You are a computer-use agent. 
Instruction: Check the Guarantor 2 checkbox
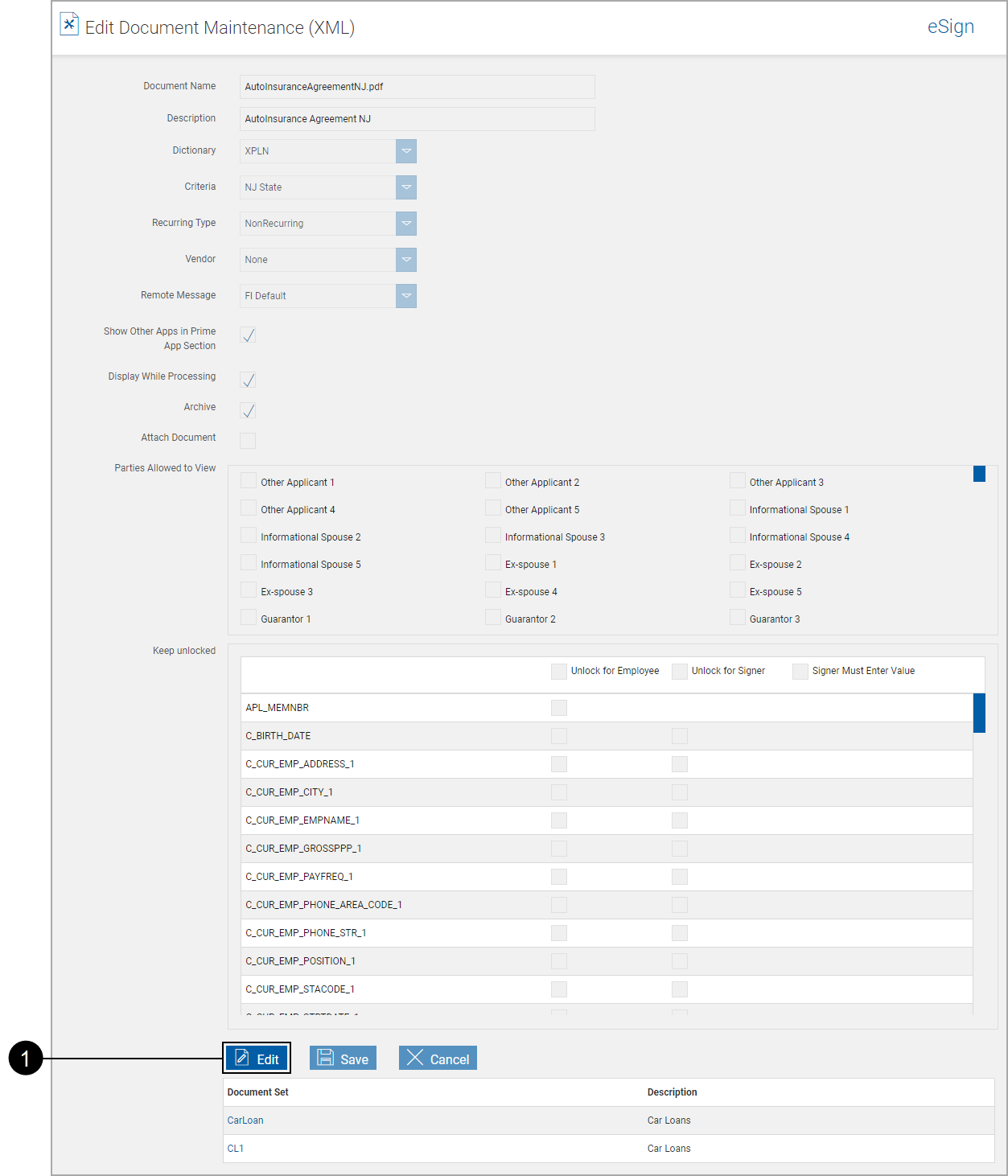[492, 616]
